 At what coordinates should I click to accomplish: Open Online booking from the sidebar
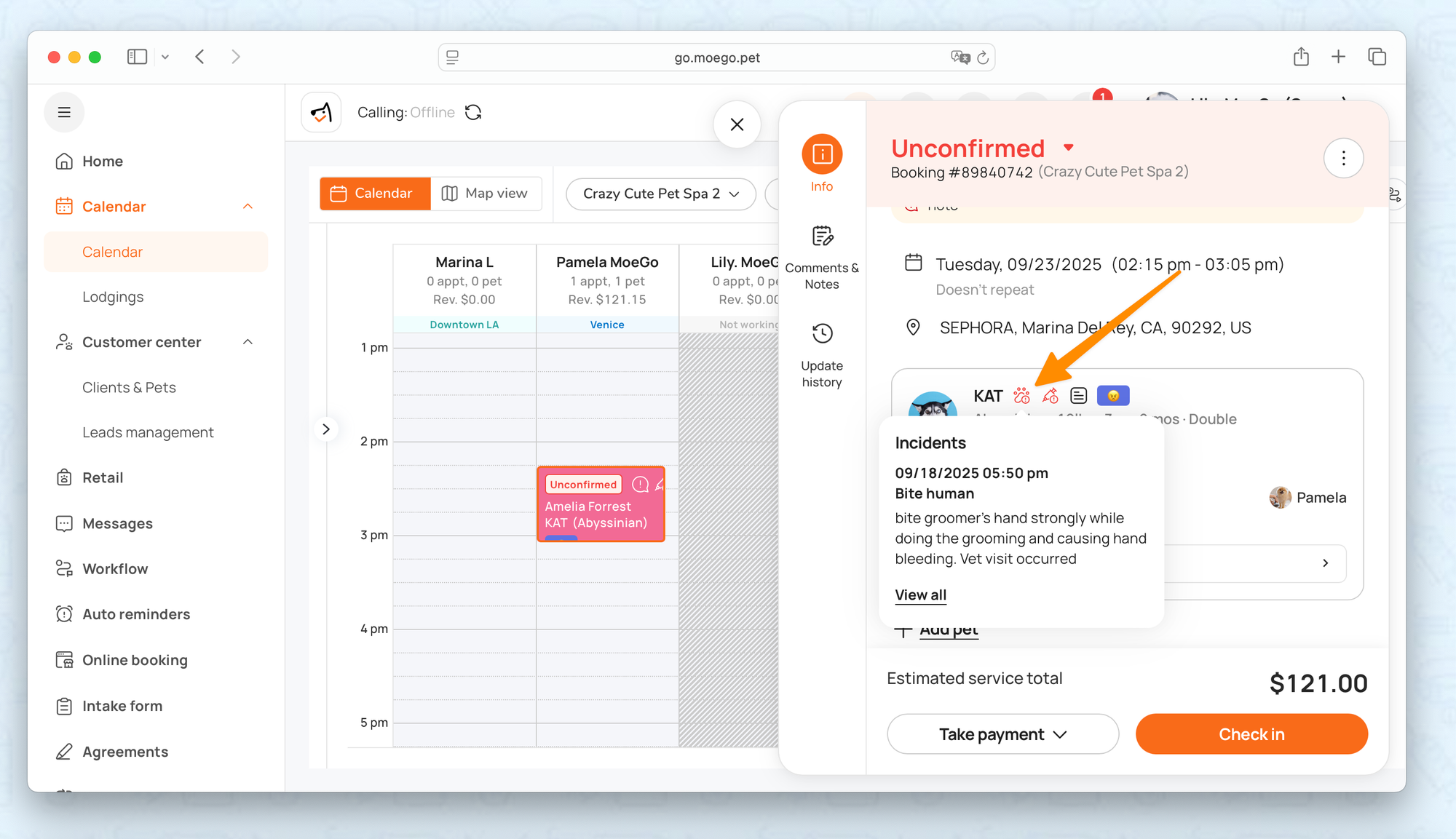tap(135, 660)
